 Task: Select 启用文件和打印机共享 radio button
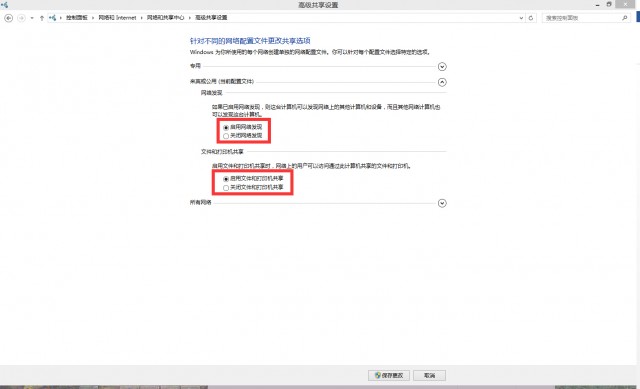click(x=226, y=179)
